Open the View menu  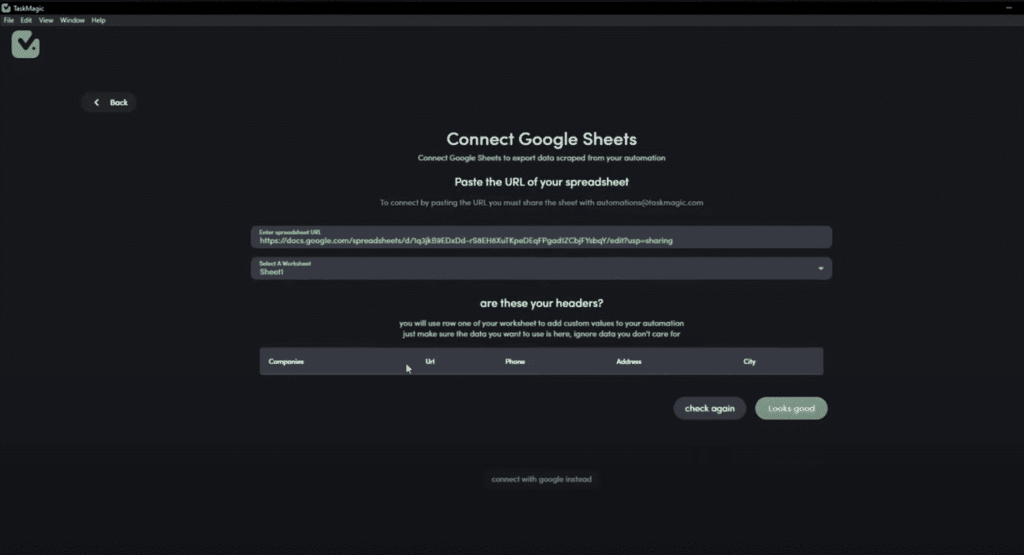tap(46, 20)
